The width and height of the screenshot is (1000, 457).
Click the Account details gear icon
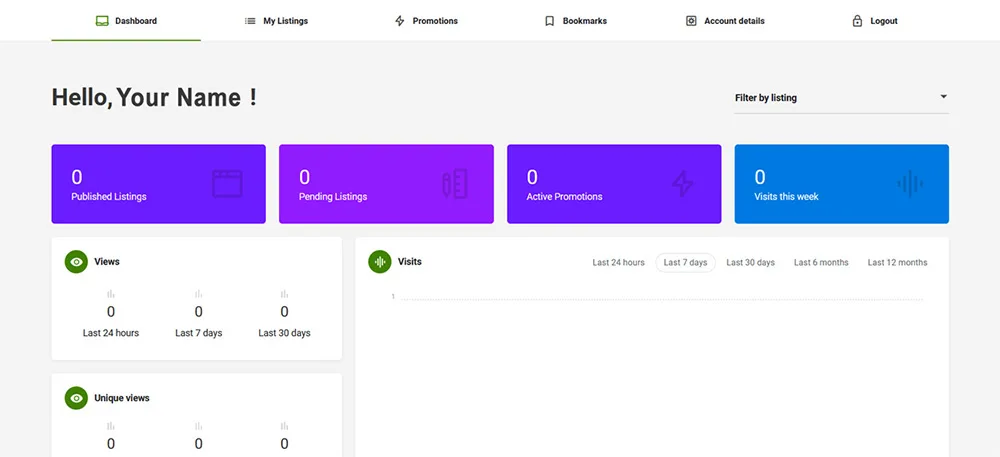[x=691, y=21]
